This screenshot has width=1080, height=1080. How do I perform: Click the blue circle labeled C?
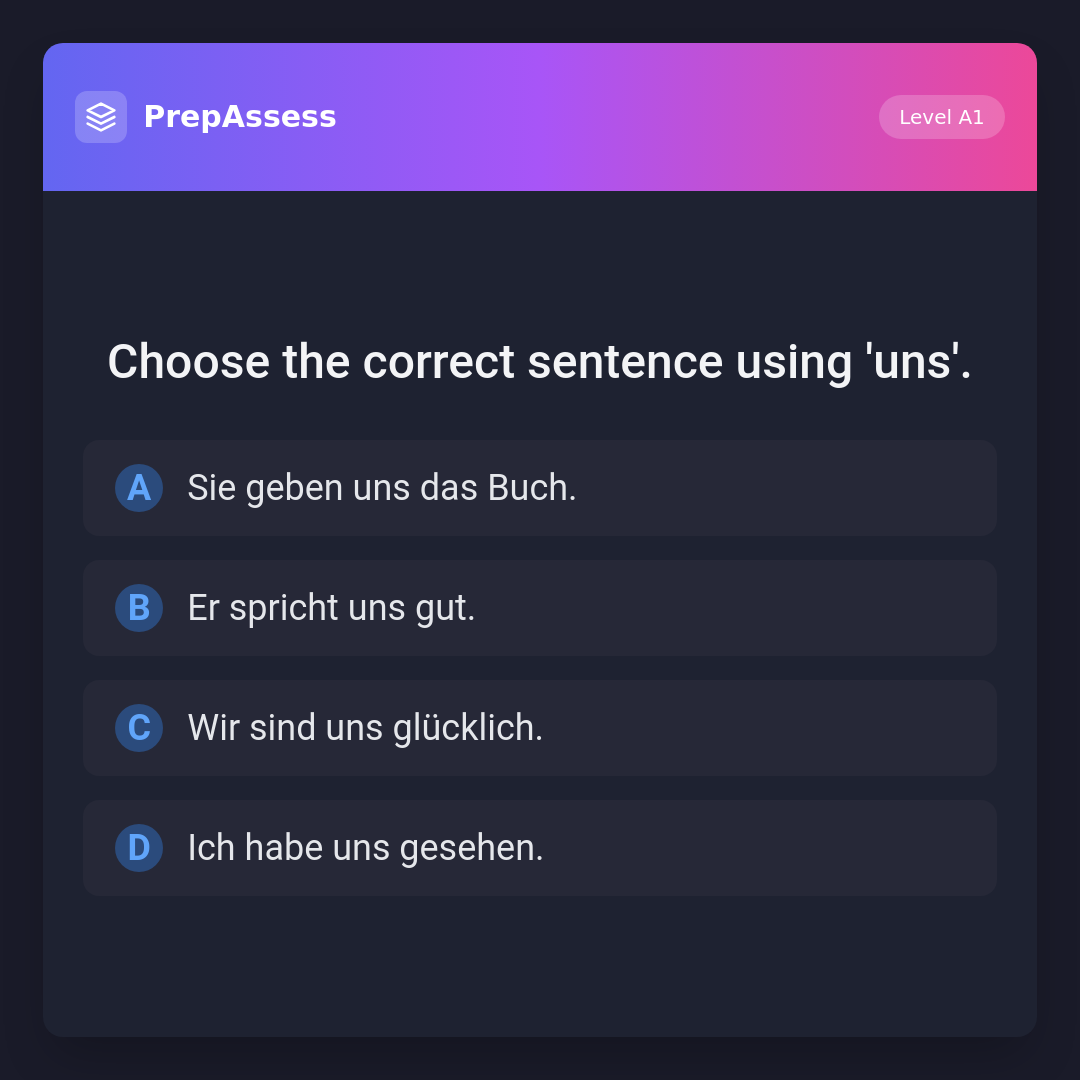pos(139,728)
